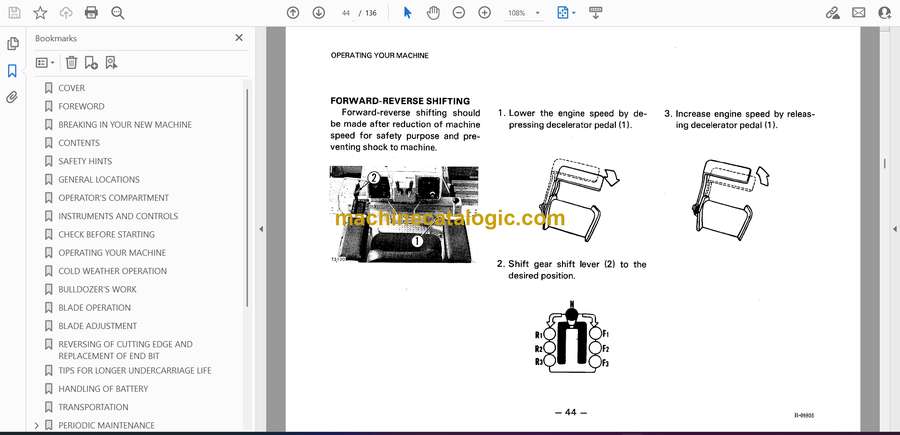900x435 pixels.
Task: Open SAFETY HINTS bookmark
Action: (x=85, y=161)
